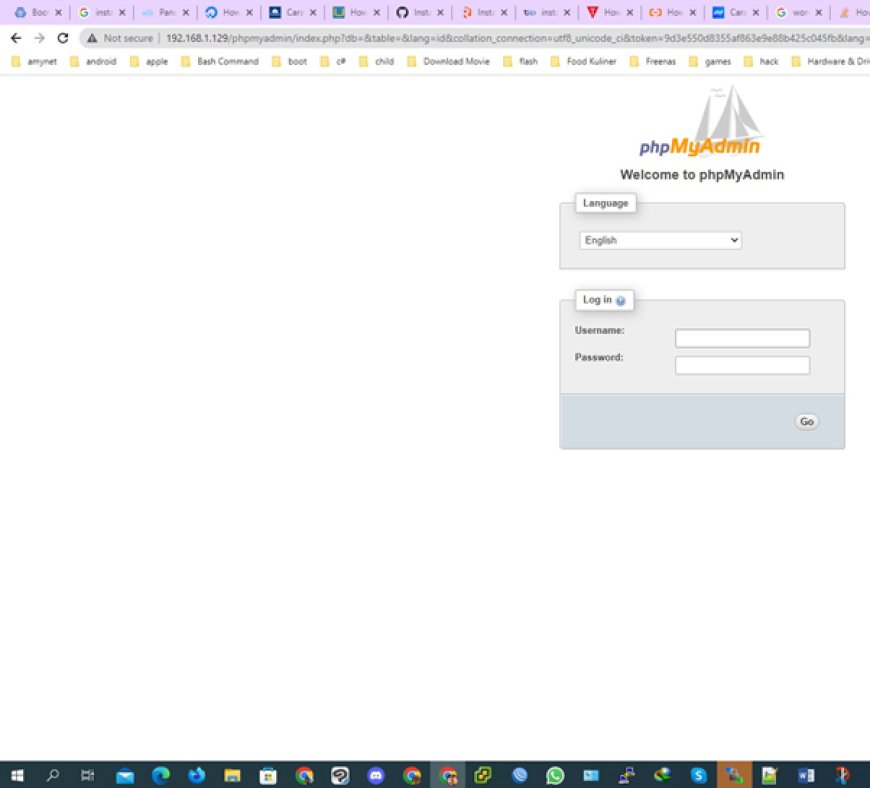The height and width of the screenshot is (788, 870).
Task: Open the Windows Start menu
Action: click(x=17, y=775)
